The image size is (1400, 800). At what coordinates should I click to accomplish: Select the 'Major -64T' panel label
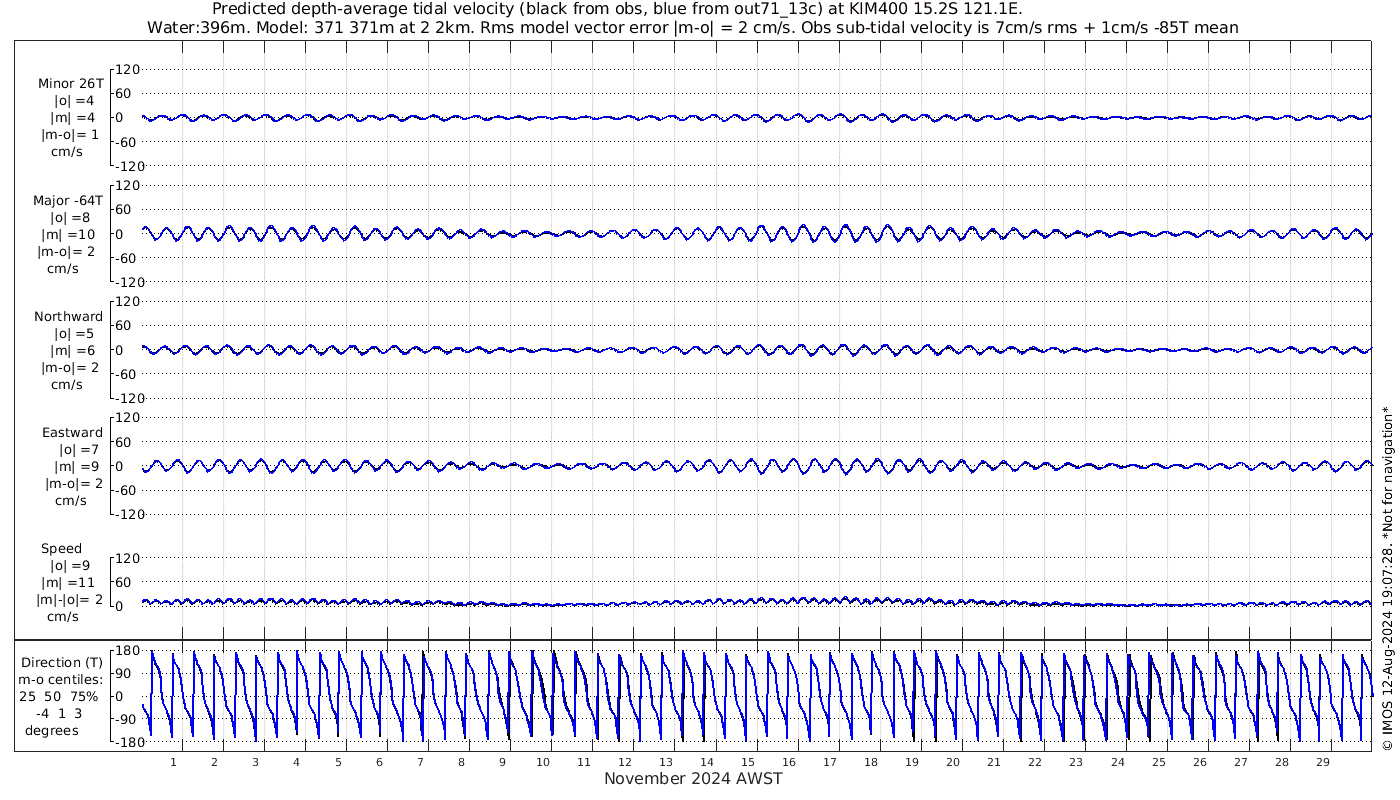click(x=68, y=200)
